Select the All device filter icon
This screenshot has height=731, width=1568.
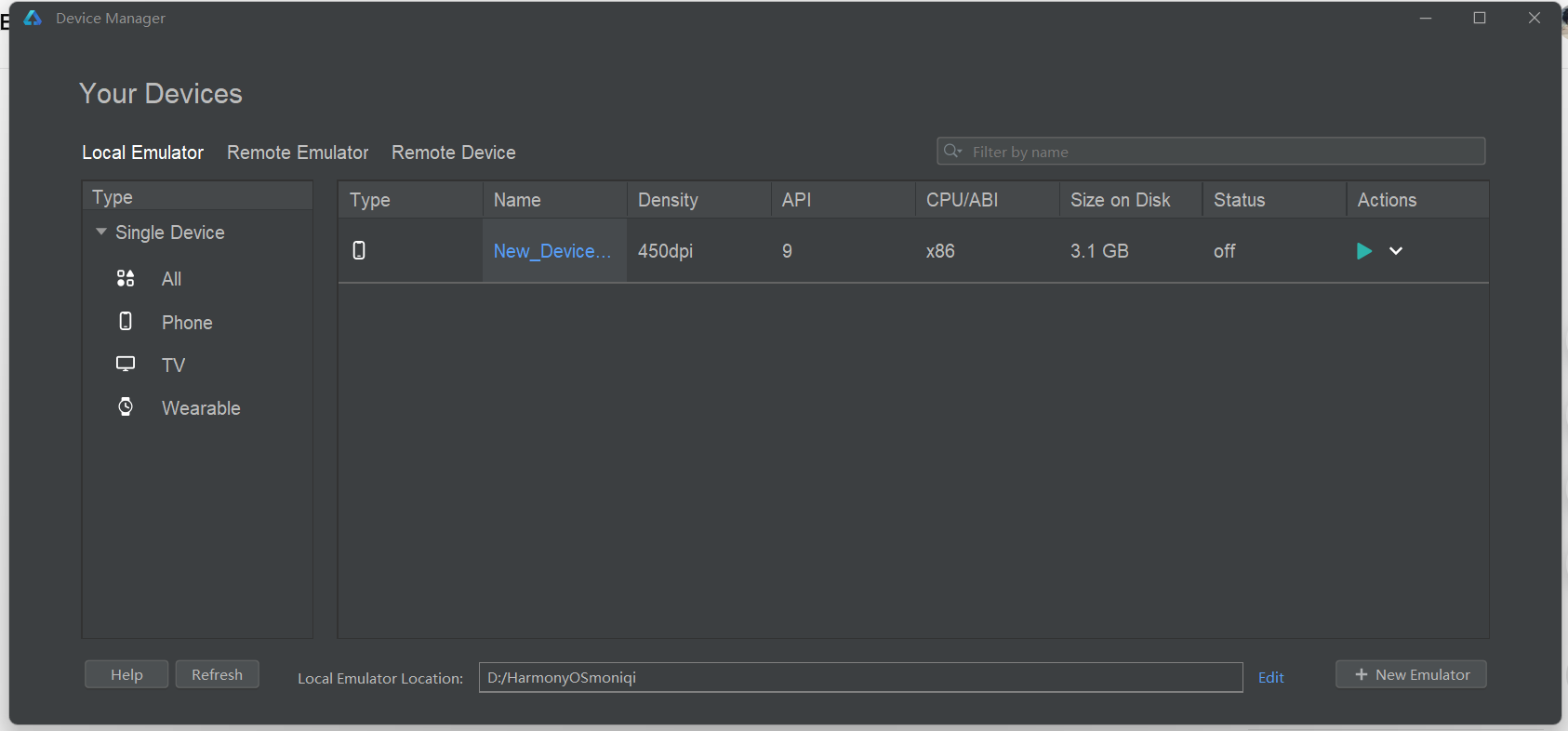tap(126, 278)
